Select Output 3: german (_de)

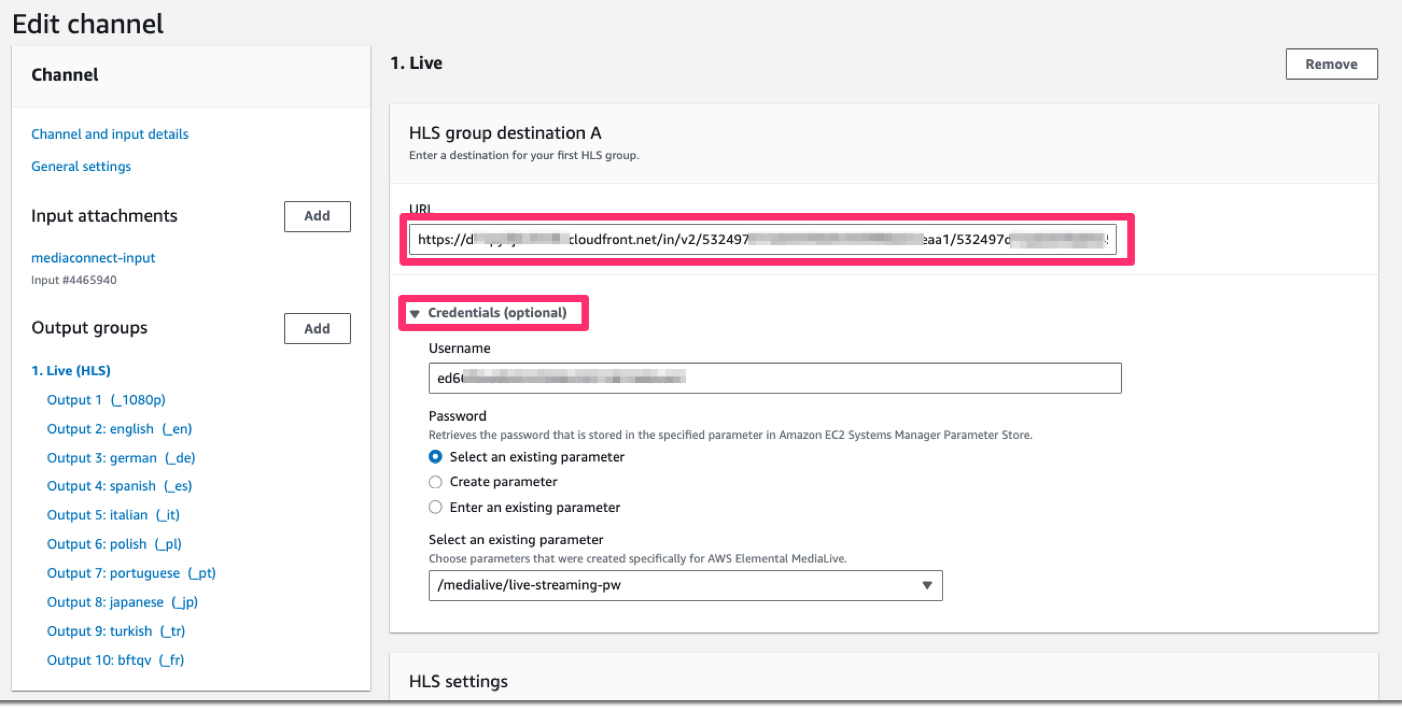[x=121, y=458]
